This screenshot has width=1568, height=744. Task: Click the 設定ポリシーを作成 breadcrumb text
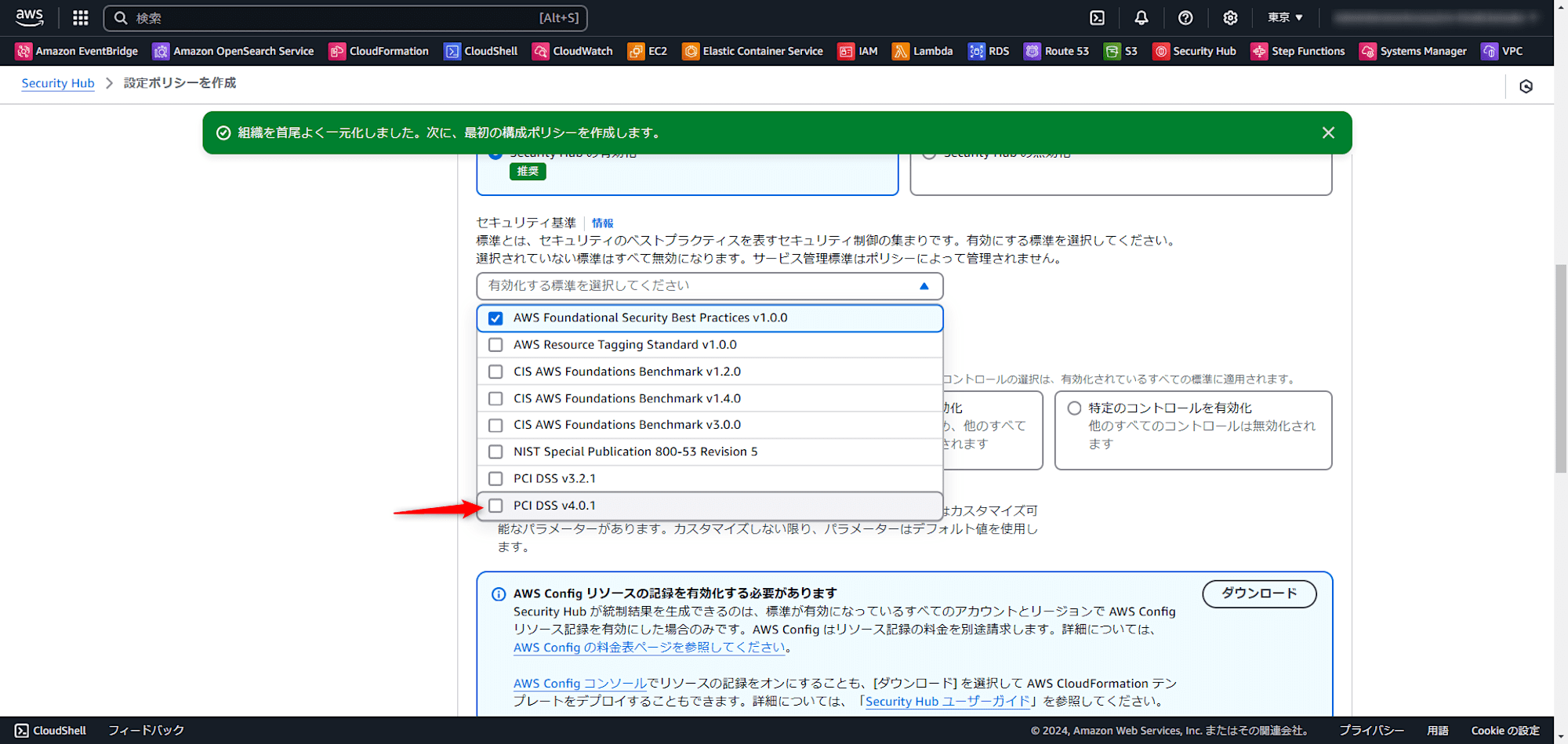click(180, 83)
